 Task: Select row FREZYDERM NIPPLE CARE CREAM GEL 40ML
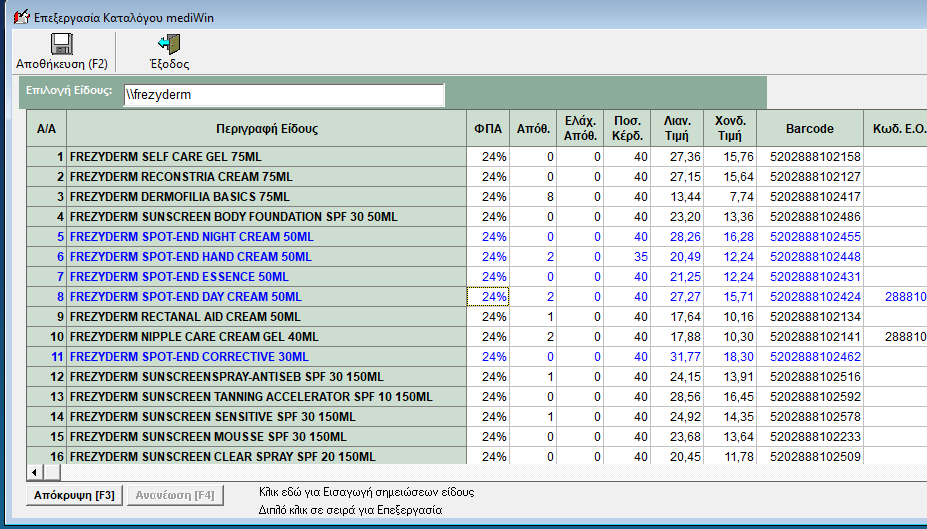point(267,337)
